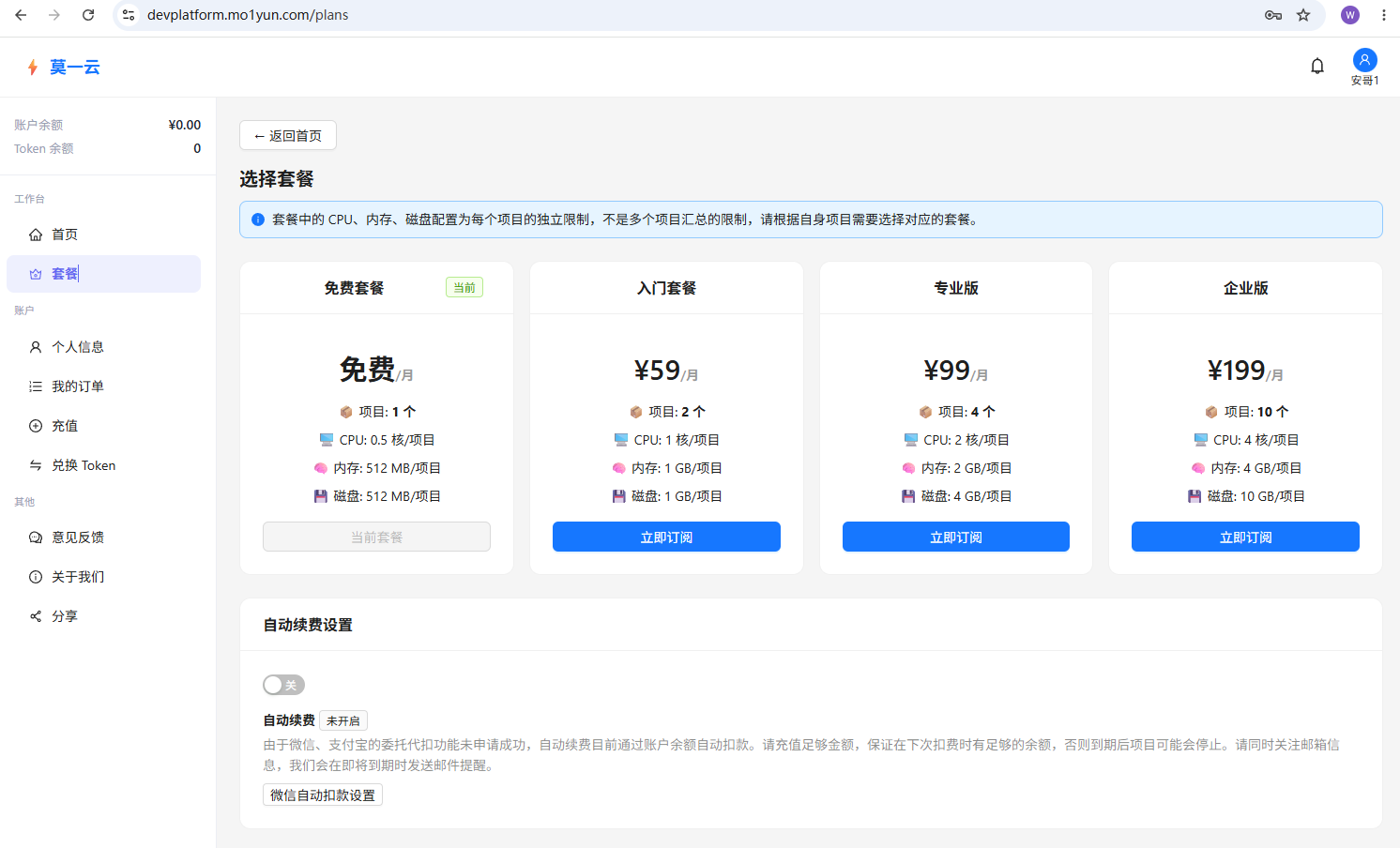Open 微信自动扣款设置 button
Viewport: 1400px width, 848px height.
coord(323,795)
